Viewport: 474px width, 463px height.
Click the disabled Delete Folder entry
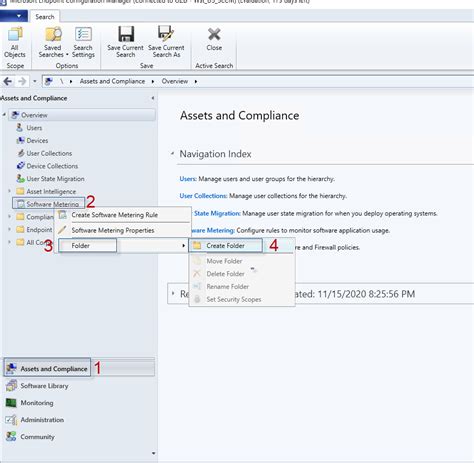[x=242, y=274]
